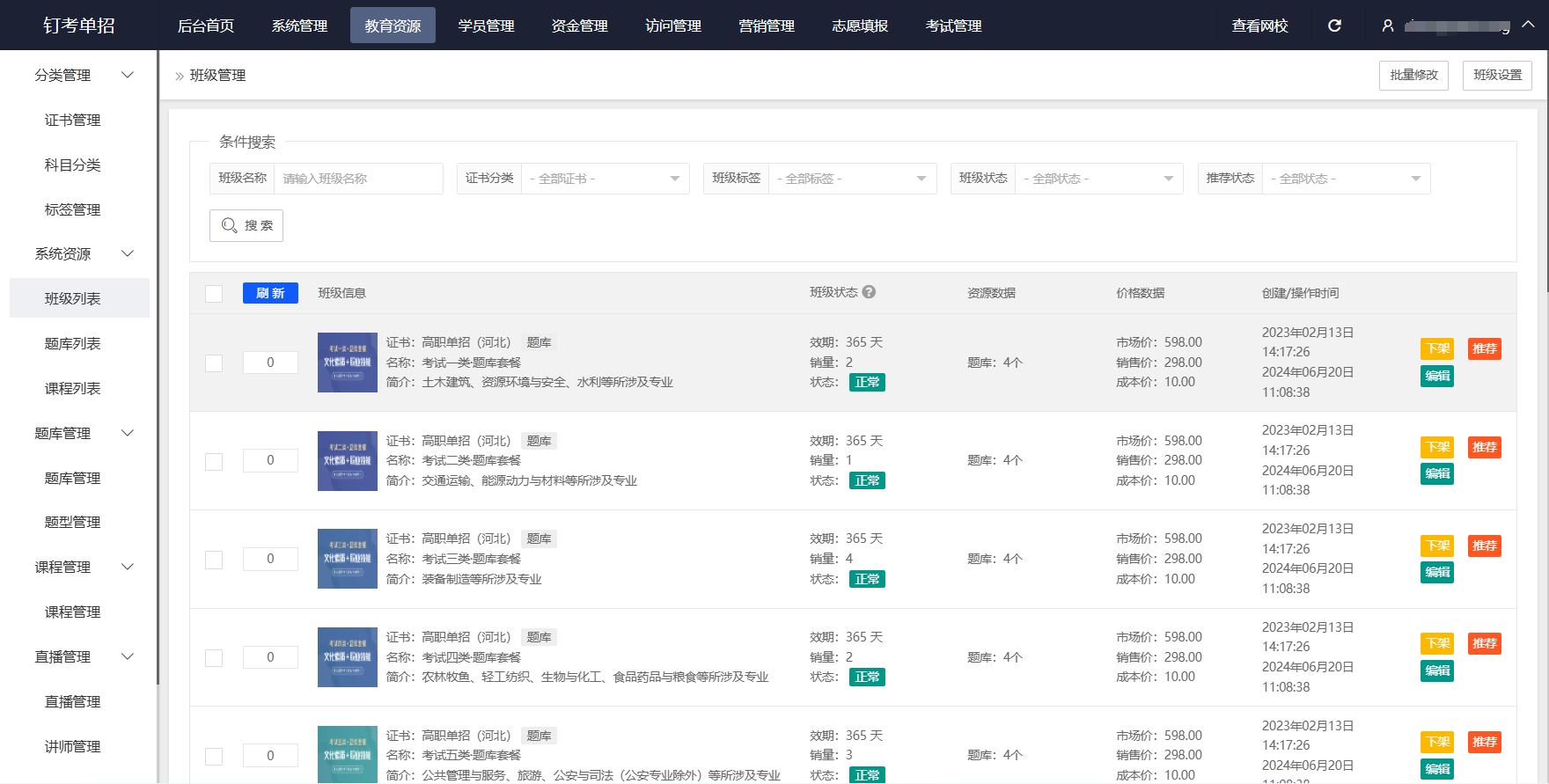The height and width of the screenshot is (784, 1549).
Task: Click 编辑 for 考试二类-题库套餐
Action: tap(1437, 473)
